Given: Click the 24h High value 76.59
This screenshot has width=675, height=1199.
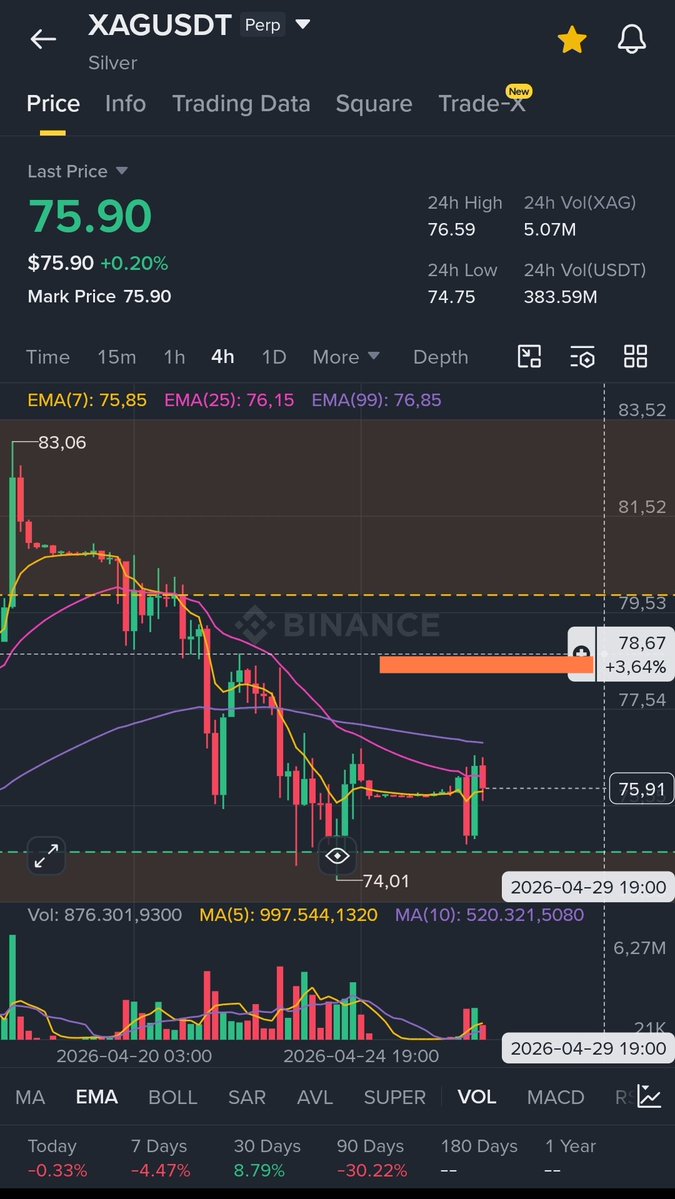Looking at the screenshot, I should [451, 229].
